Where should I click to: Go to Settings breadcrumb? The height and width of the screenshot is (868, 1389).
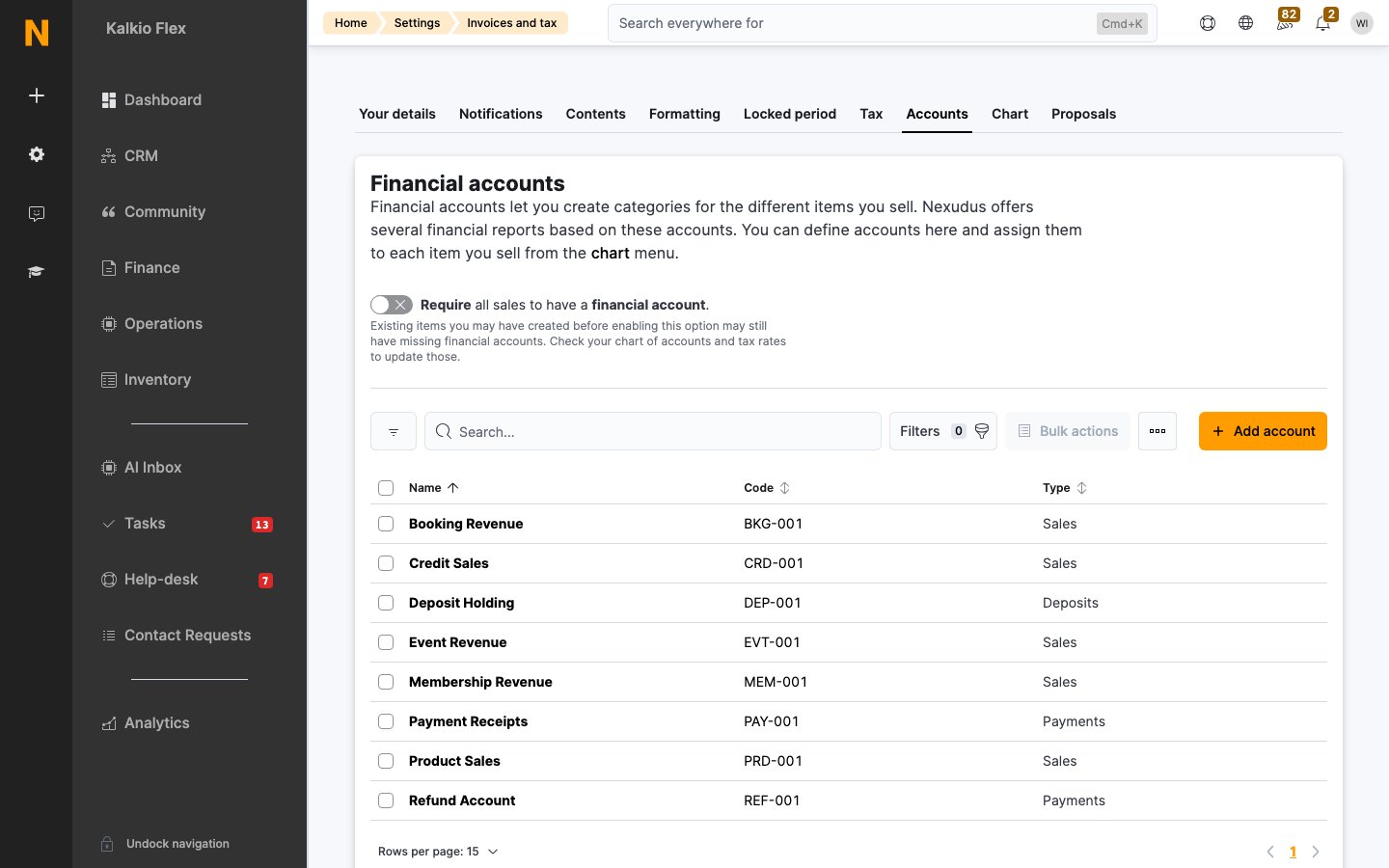417,23
